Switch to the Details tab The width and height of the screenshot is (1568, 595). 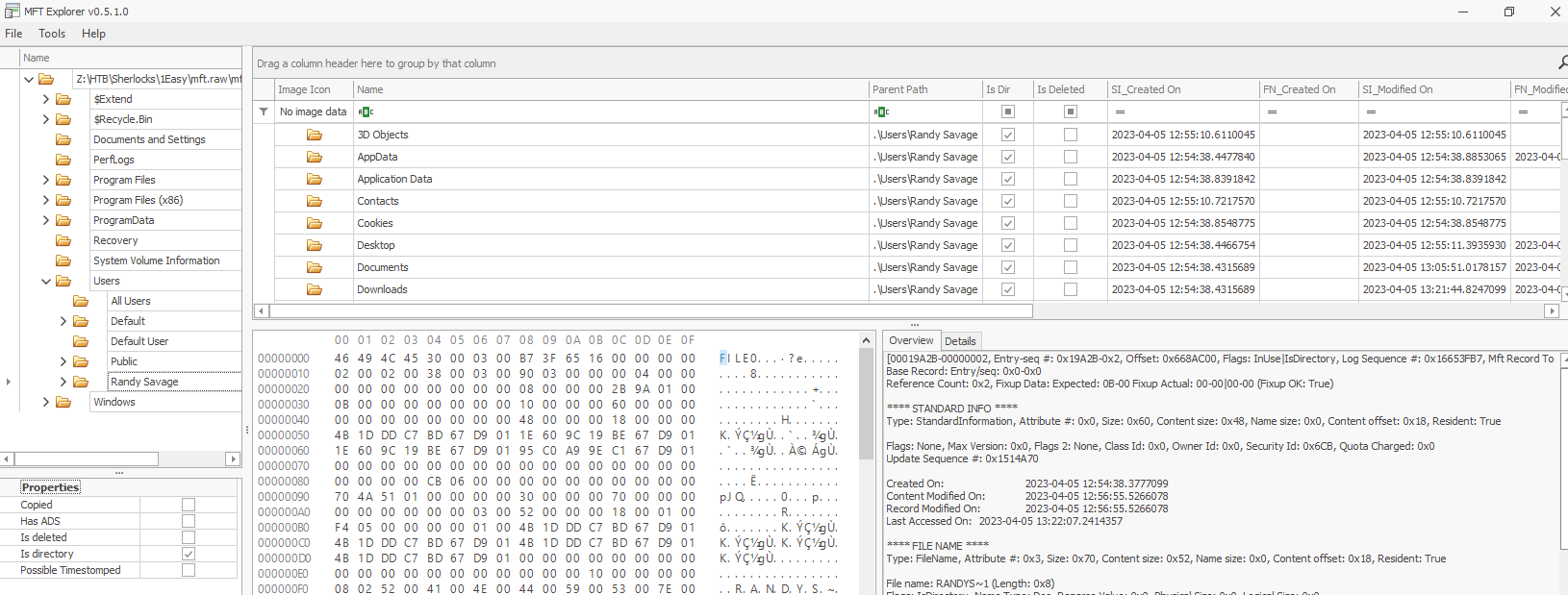(x=959, y=341)
